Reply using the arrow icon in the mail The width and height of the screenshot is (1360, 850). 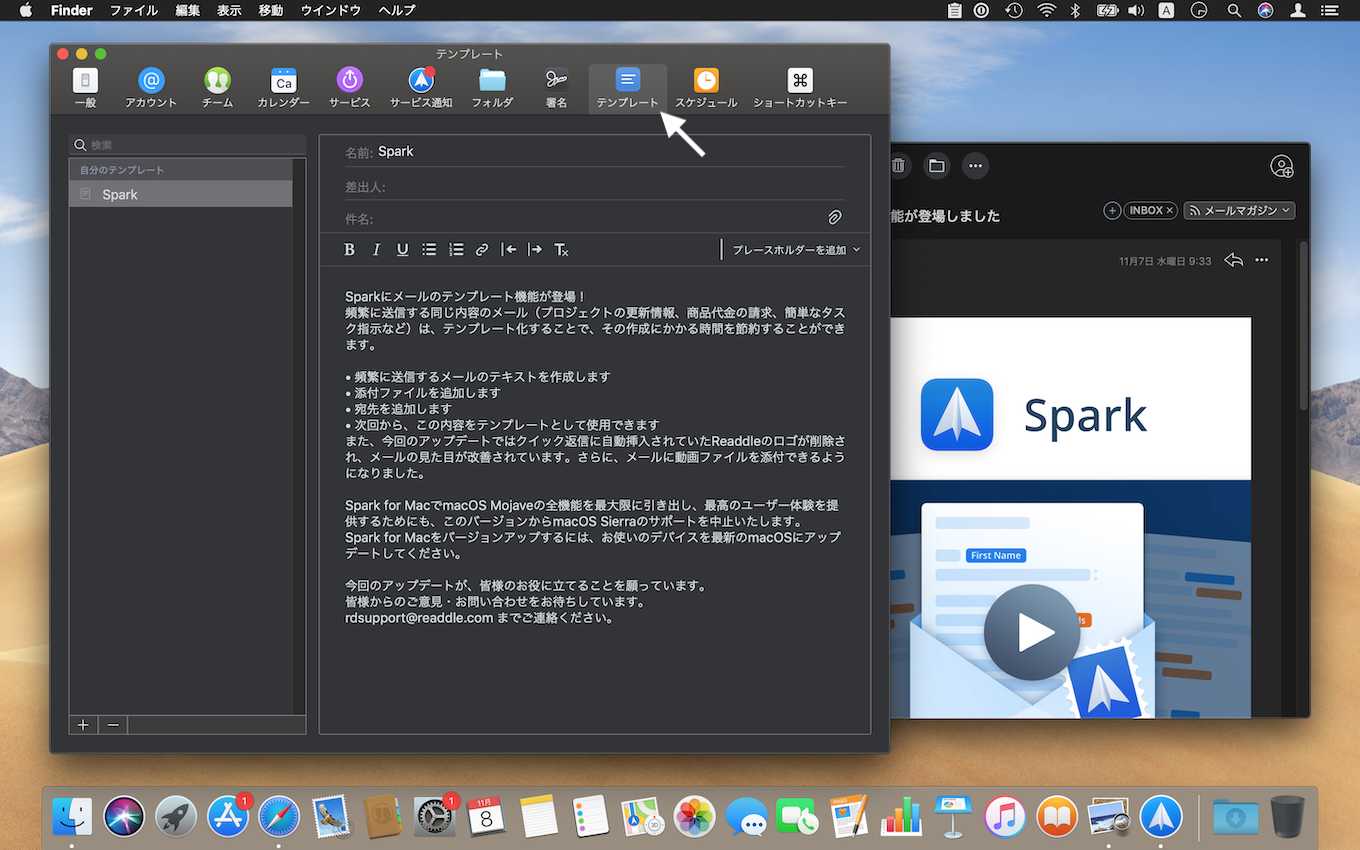1234,260
